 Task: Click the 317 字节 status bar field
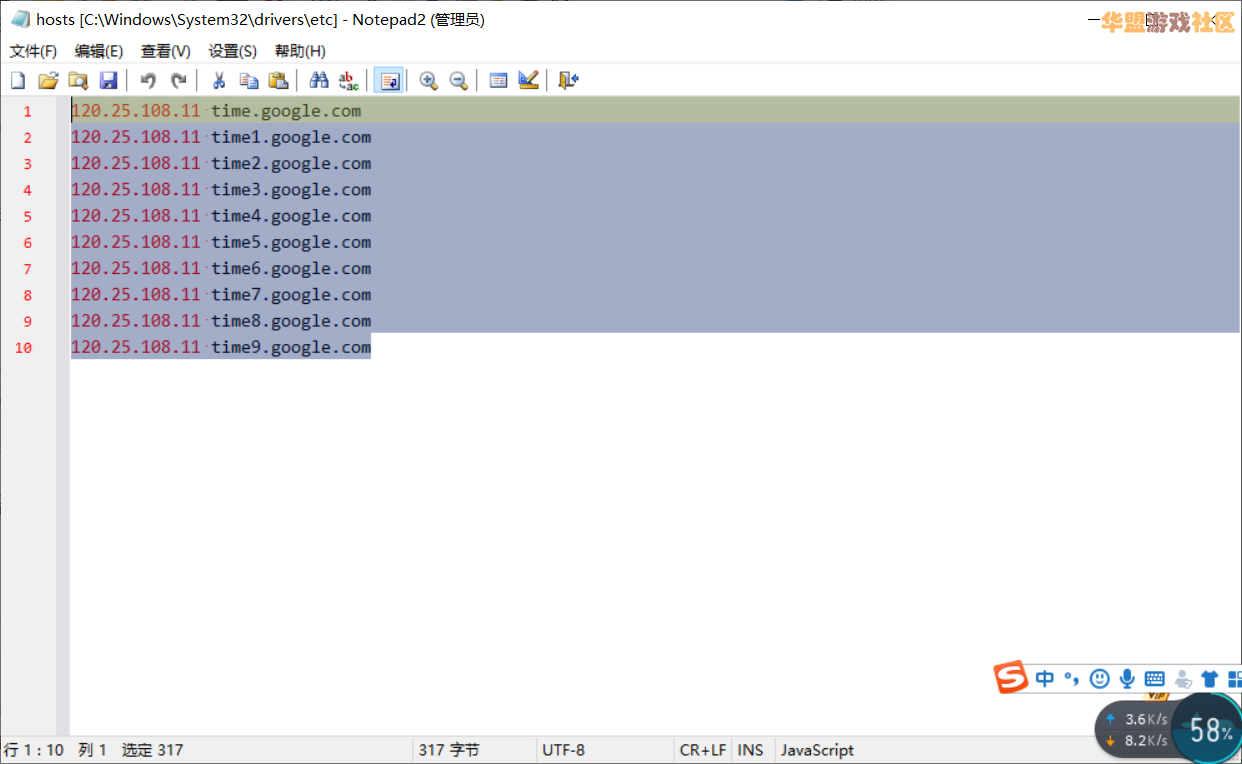[449, 750]
